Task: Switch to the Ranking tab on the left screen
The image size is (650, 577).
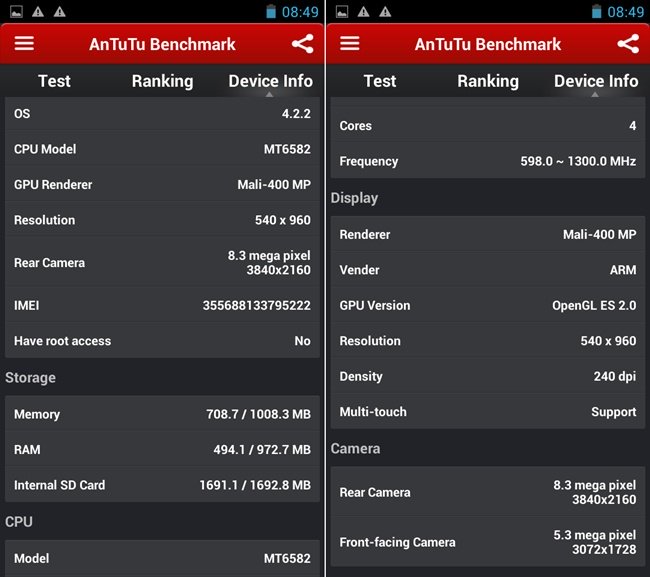Action: (x=162, y=81)
